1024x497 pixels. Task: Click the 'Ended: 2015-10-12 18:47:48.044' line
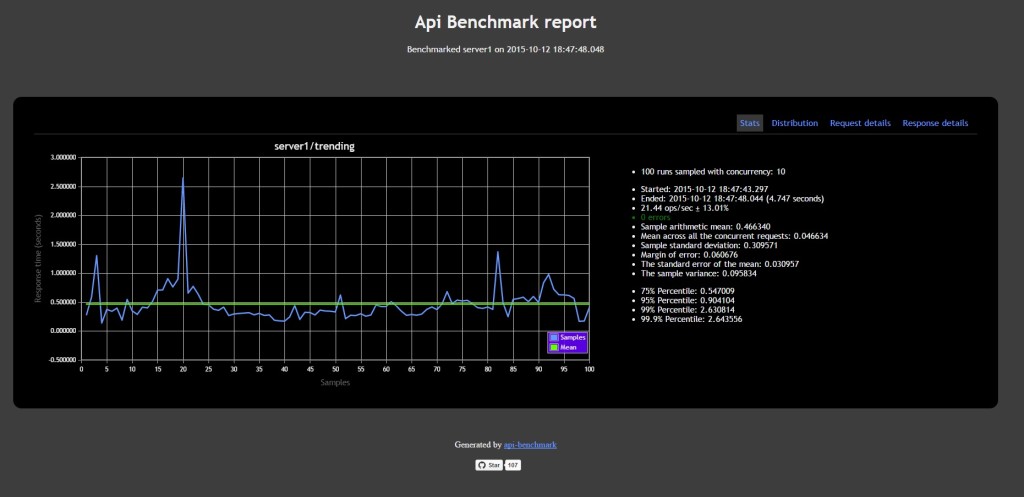coord(732,199)
